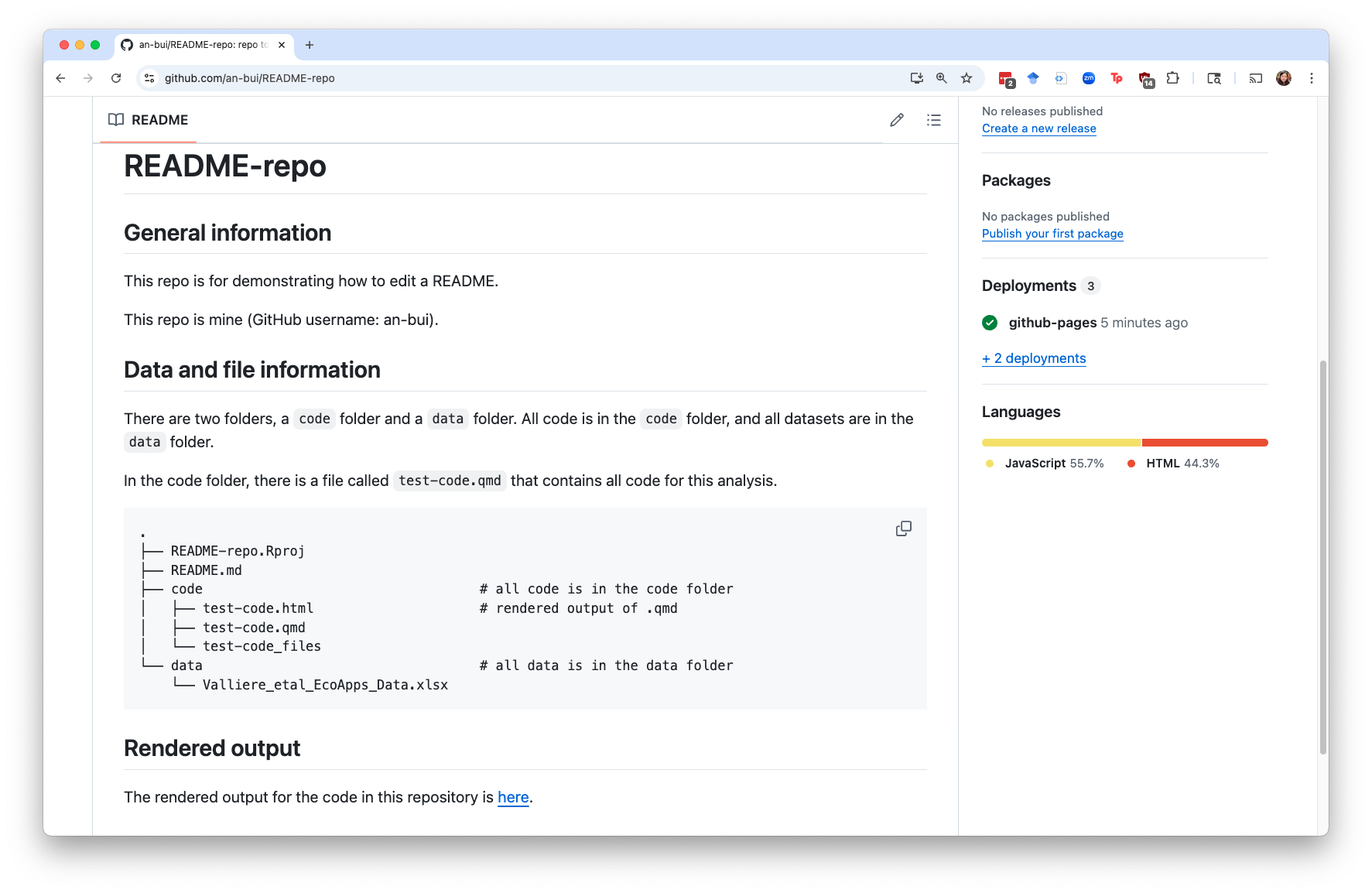1372x893 pixels.
Task: Copy the file tree code block
Action: coord(903,529)
